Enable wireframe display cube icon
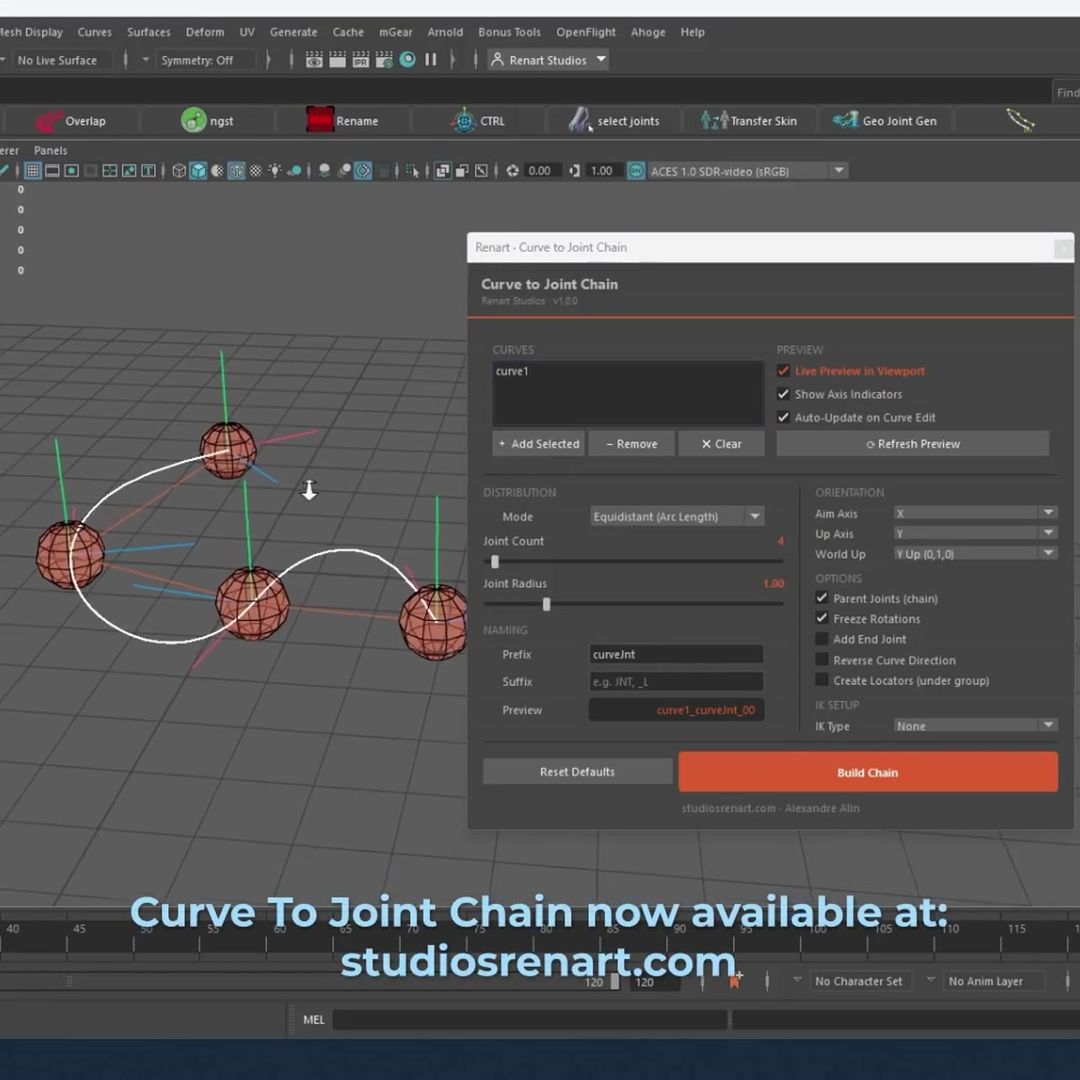This screenshot has width=1080, height=1080. [179, 171]
